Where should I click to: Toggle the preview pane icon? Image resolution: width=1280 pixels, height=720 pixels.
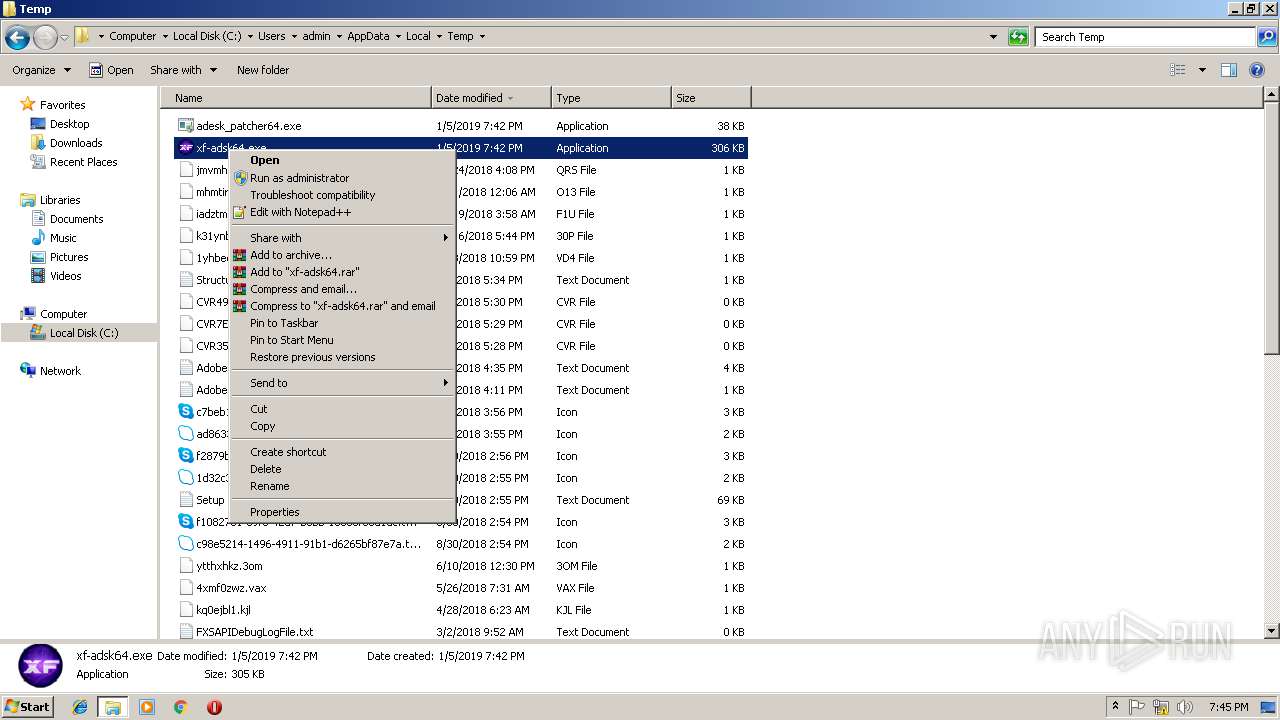tap(1229, 70)
